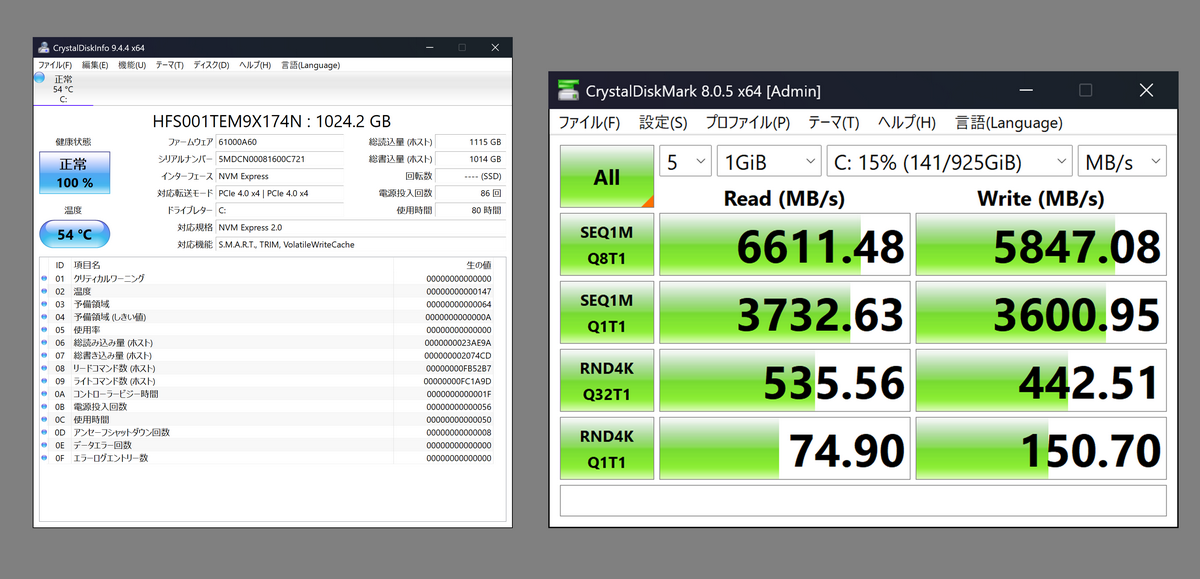Start the RND4K Q1T1 test

[x=607, y=447]
